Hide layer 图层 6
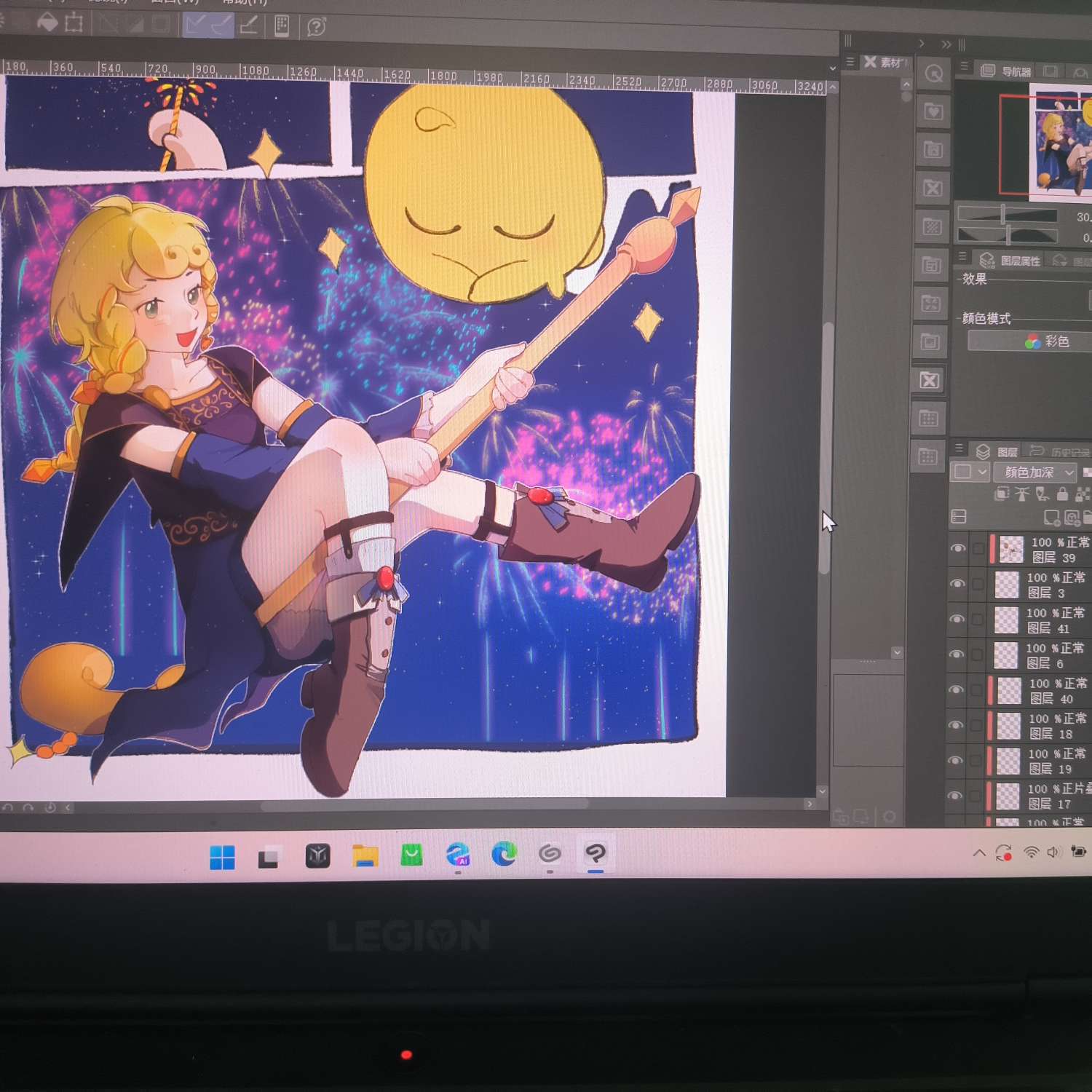This screenshot has height=1092, width=1092. pyautogui.click(x=957, y=654)
